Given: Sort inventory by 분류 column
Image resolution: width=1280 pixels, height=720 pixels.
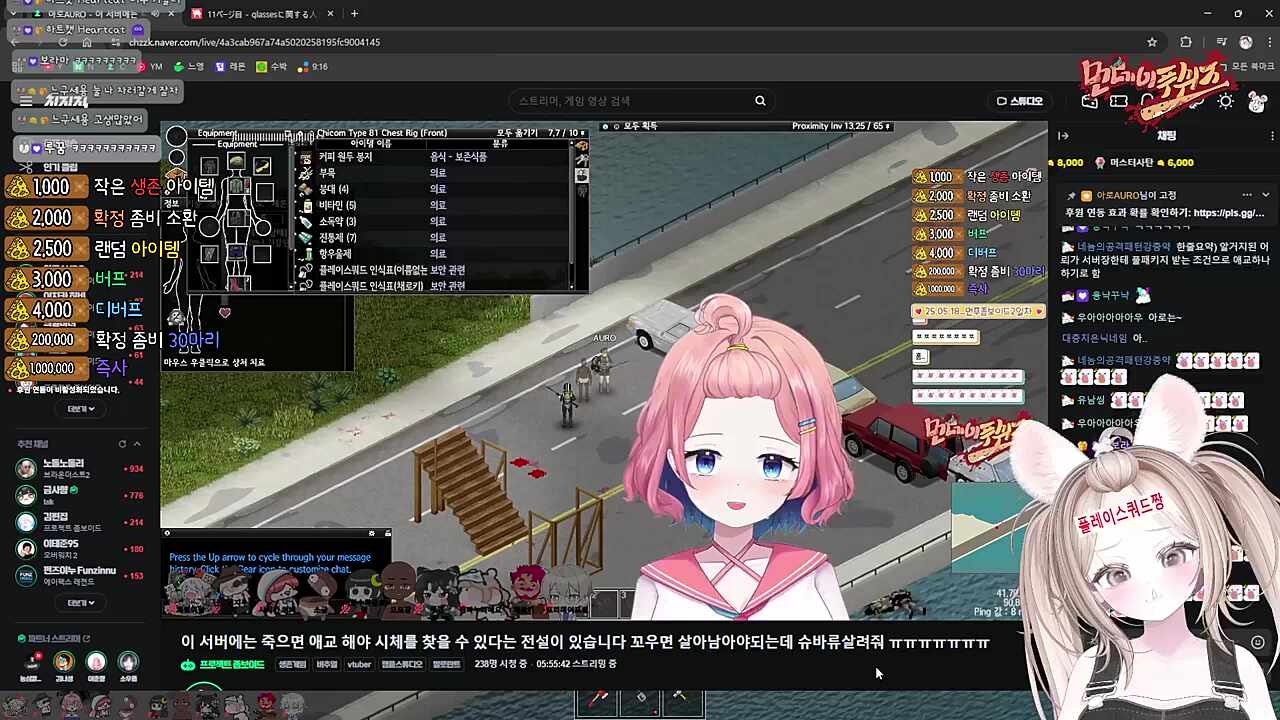Looking at the screenshot, I should 500,144.
